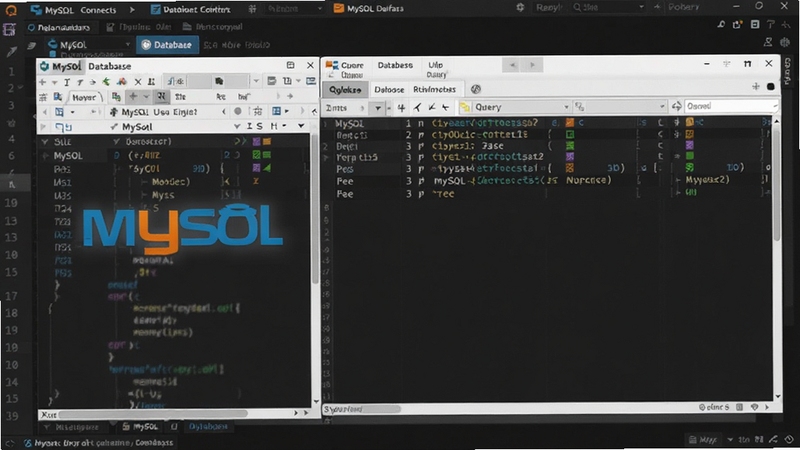Screen dimensions: 800x450
Task: Click the Database Context item in top bar
Action: [190, 9]
